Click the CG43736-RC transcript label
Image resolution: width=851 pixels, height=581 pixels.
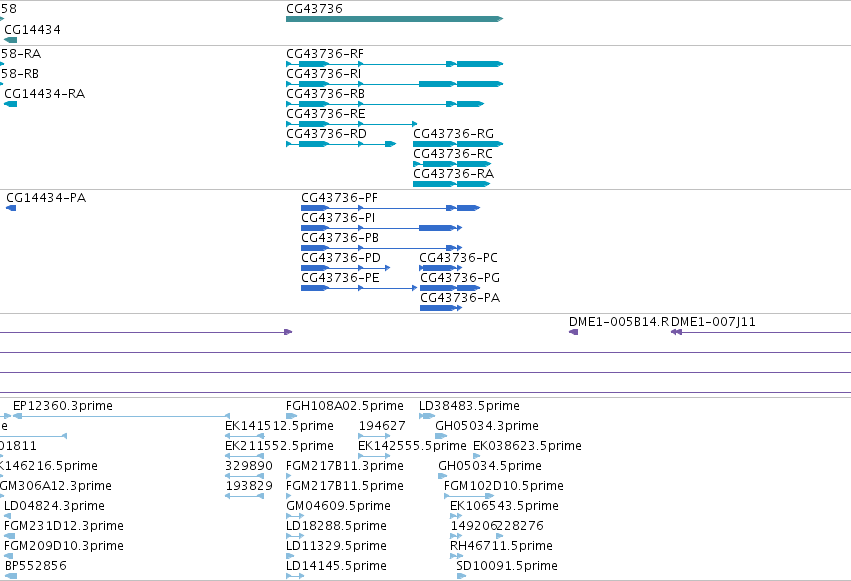453,154
